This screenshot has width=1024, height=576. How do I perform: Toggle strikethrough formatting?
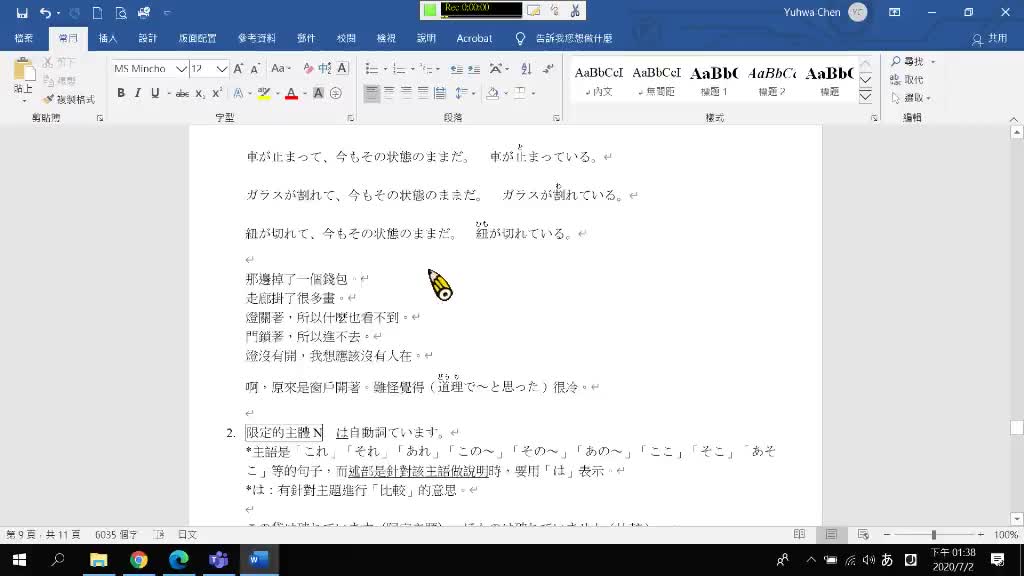[x=183, y=93]
